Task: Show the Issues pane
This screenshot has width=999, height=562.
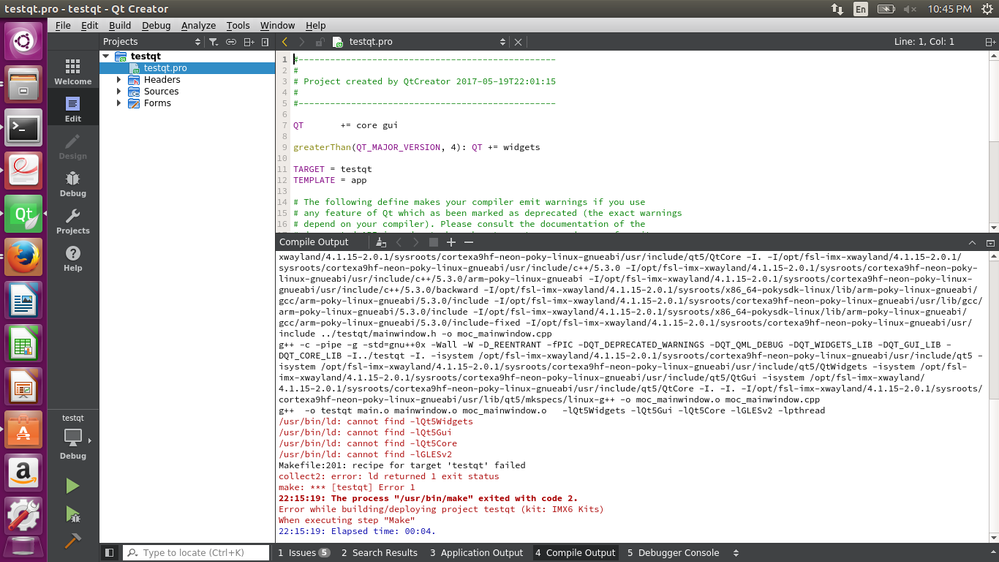Action: pyautogui.click(x=304, y=553)
